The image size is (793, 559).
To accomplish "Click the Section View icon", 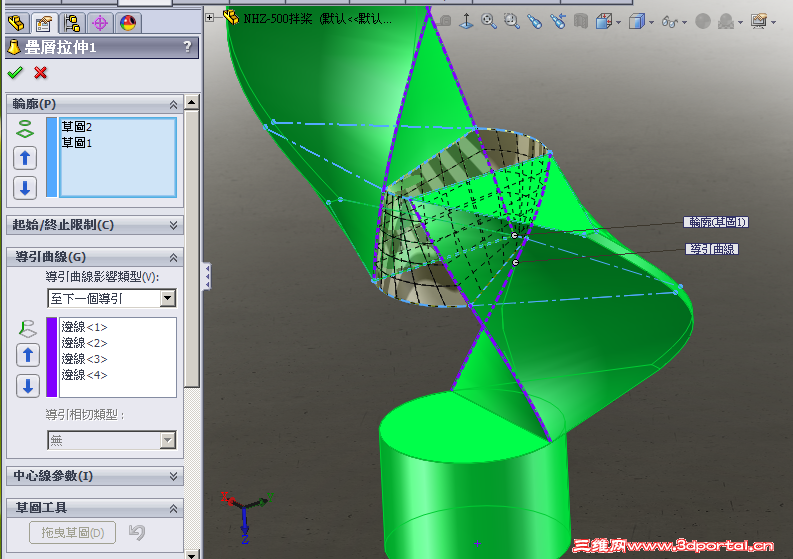I will 581,21.
